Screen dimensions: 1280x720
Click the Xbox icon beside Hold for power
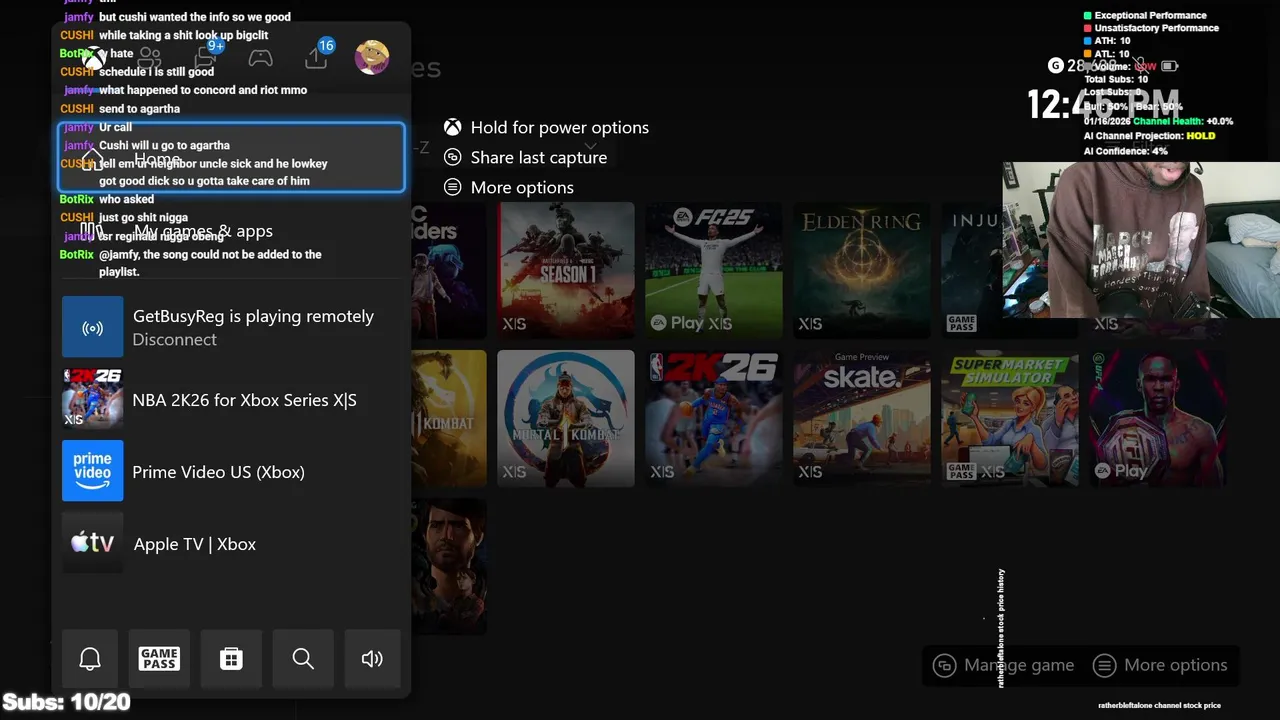click(453, 128)
